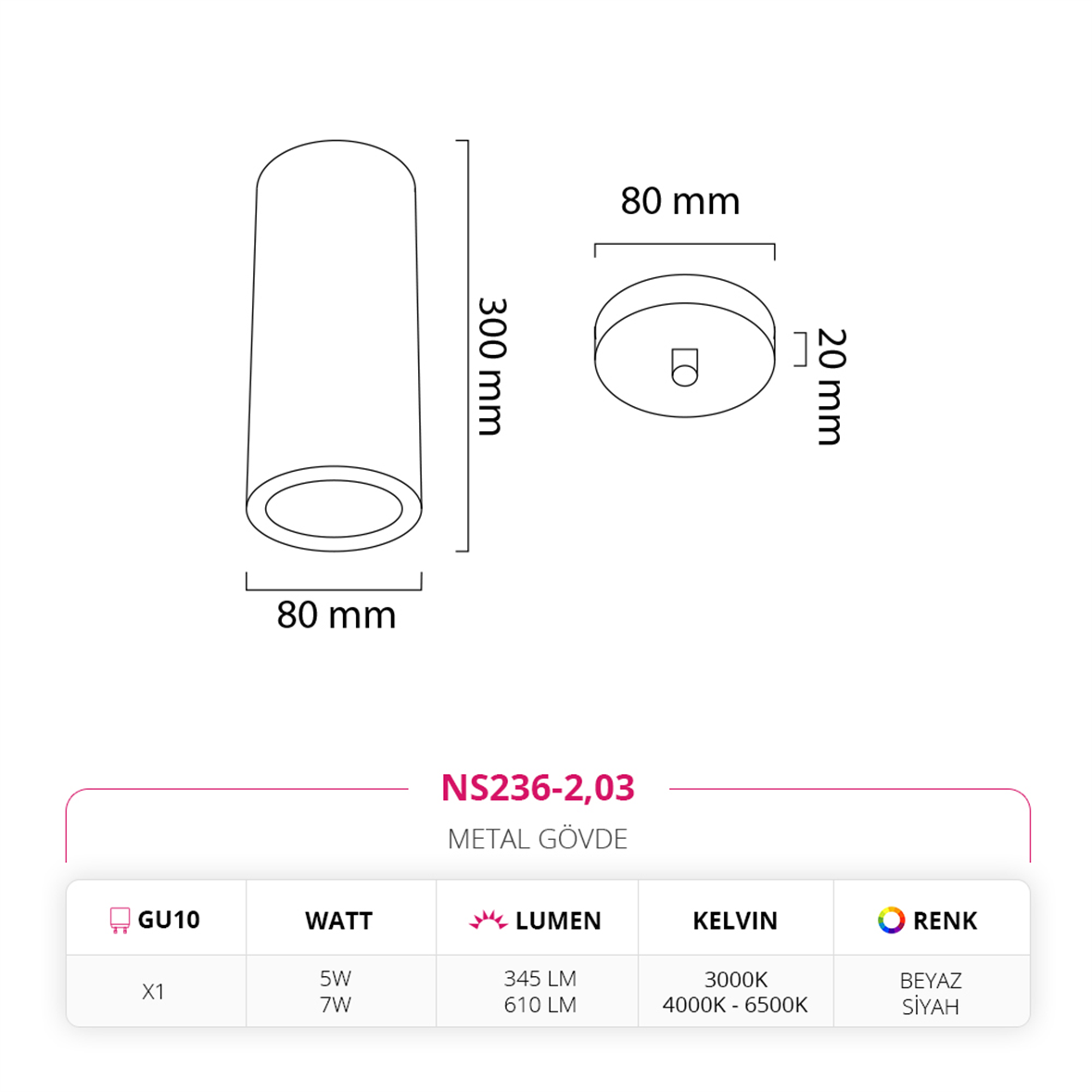
Task: Click the X1 quantity cell
Action: pos(153,992)
